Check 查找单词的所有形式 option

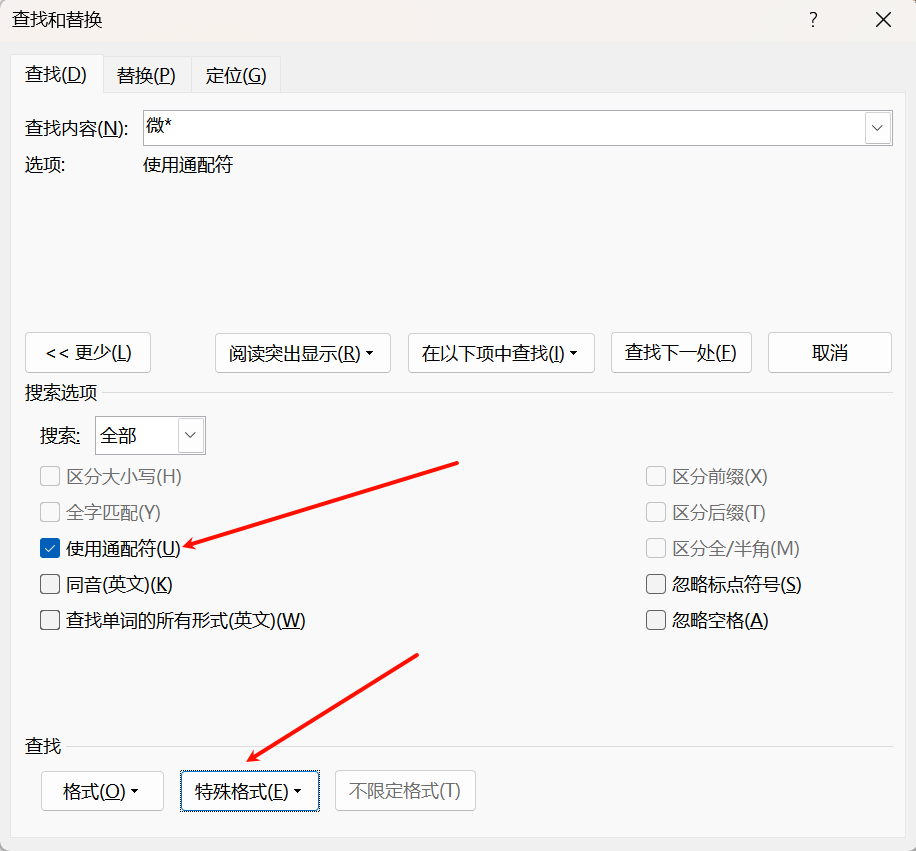tap(50, 620)
